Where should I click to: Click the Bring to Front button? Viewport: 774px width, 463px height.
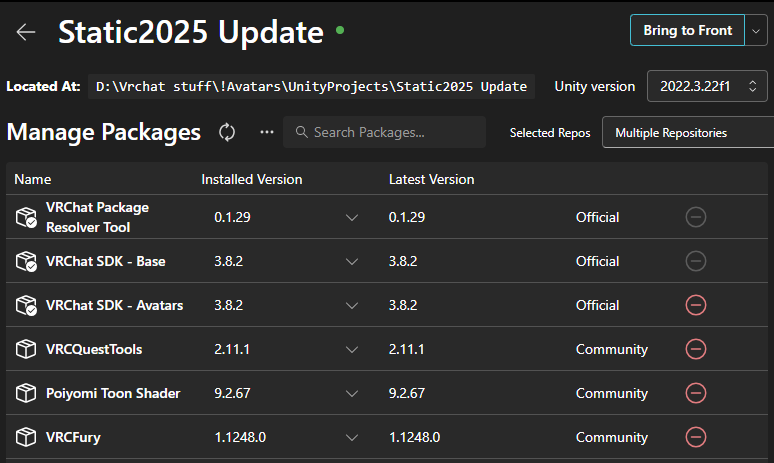(x=687, y=30)
